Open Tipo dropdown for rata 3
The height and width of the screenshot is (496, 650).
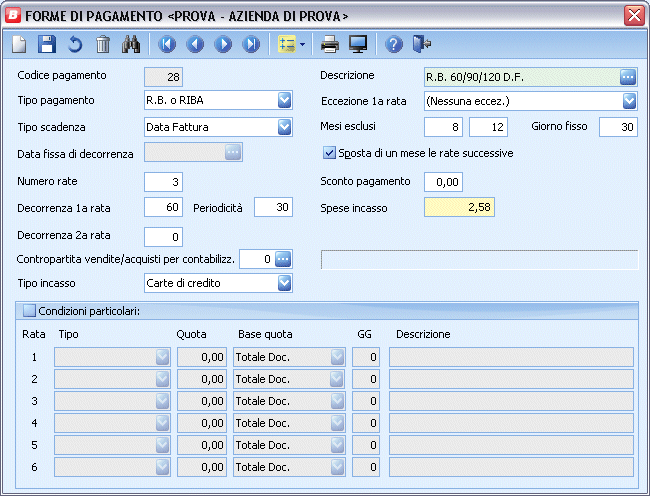(x=162, y=401)
